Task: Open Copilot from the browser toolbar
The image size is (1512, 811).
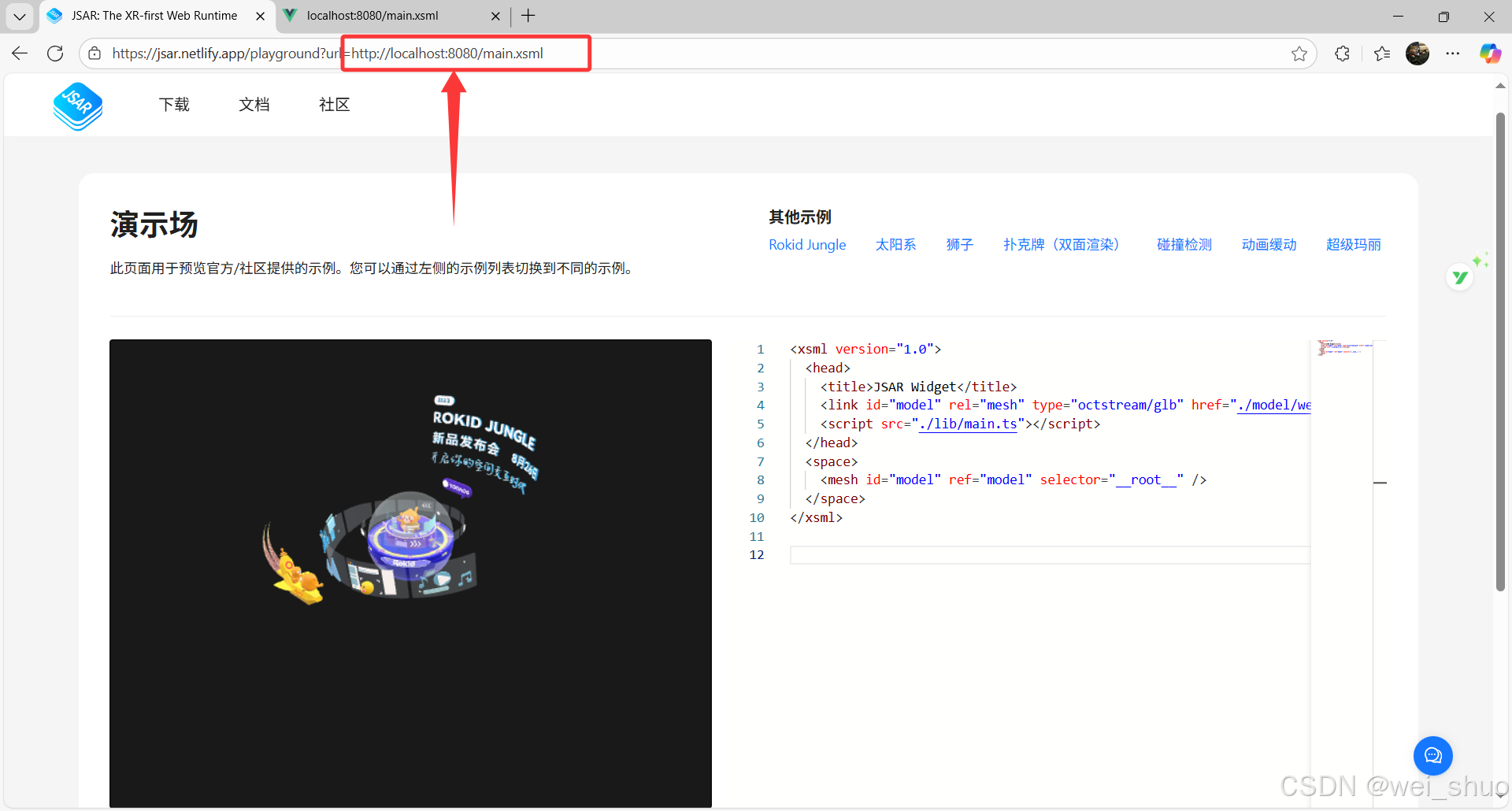Action: click(1490, 53)
